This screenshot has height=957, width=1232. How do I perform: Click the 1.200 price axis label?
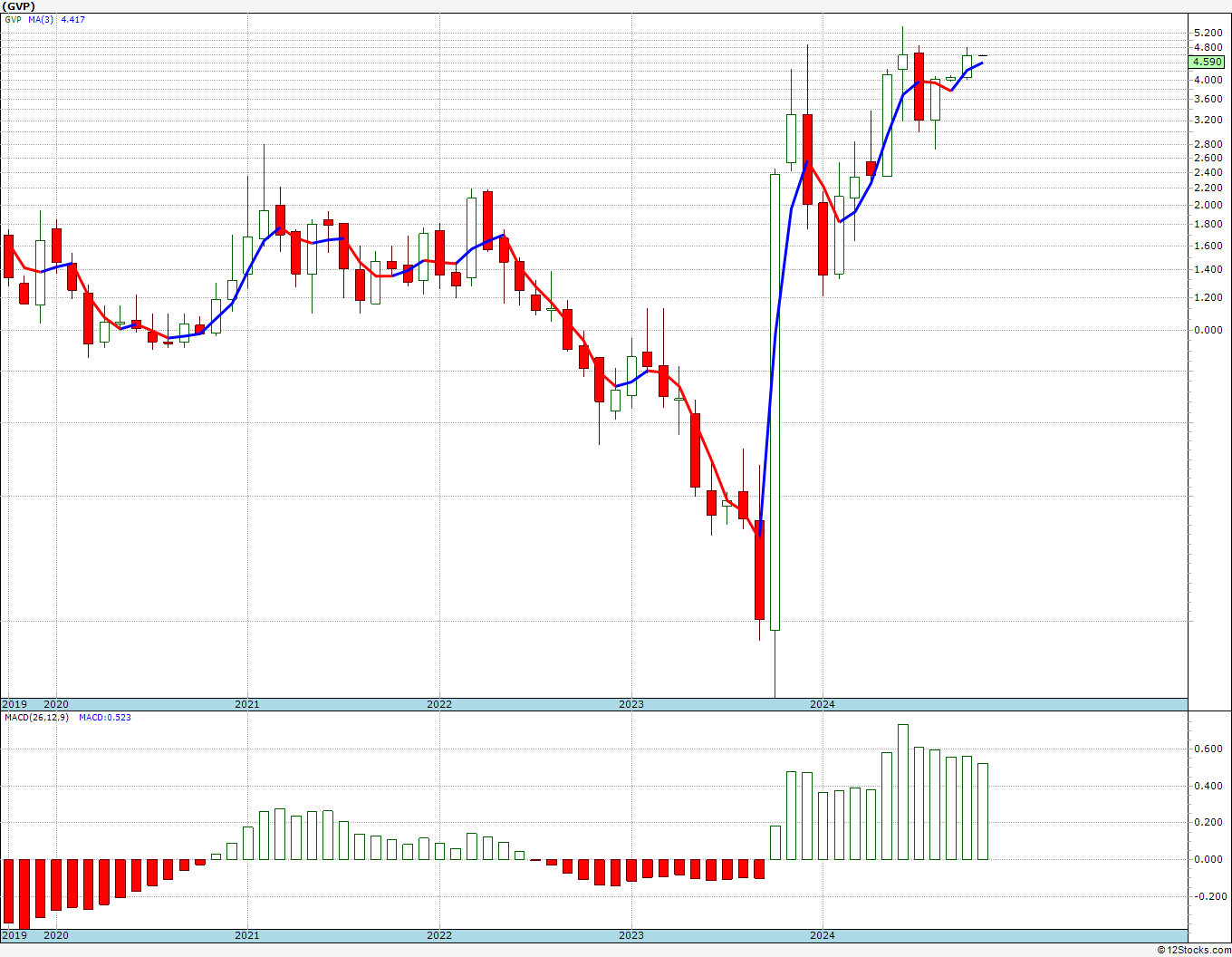(x=1208, y=297)
